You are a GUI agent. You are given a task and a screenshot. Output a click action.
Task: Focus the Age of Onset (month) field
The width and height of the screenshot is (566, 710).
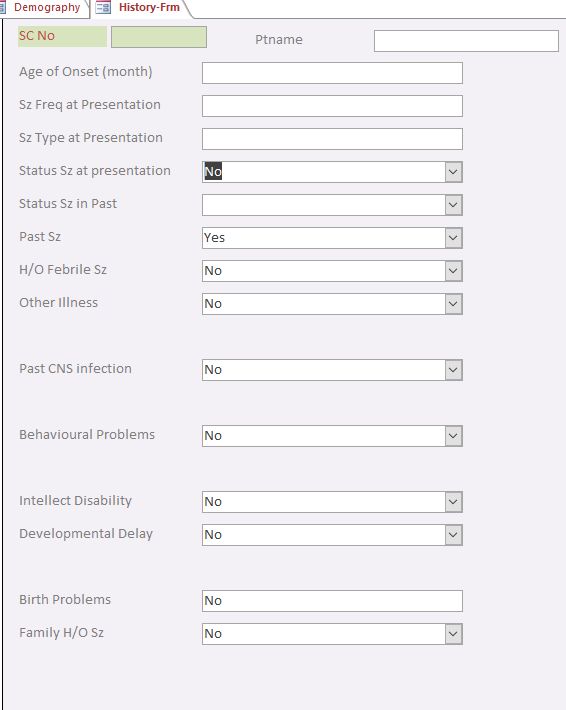coord(332,73)
